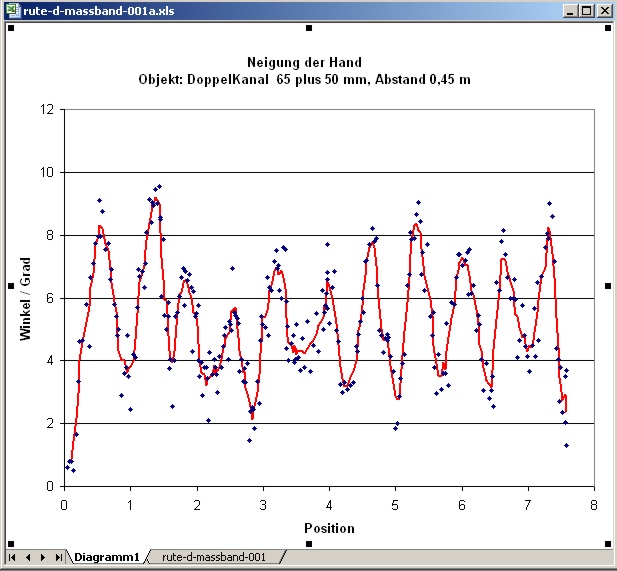The height and width of the screenshot is (571, 617).
Task: Close the rute-d-massband-001a.xls window
Action: point(603,11)
